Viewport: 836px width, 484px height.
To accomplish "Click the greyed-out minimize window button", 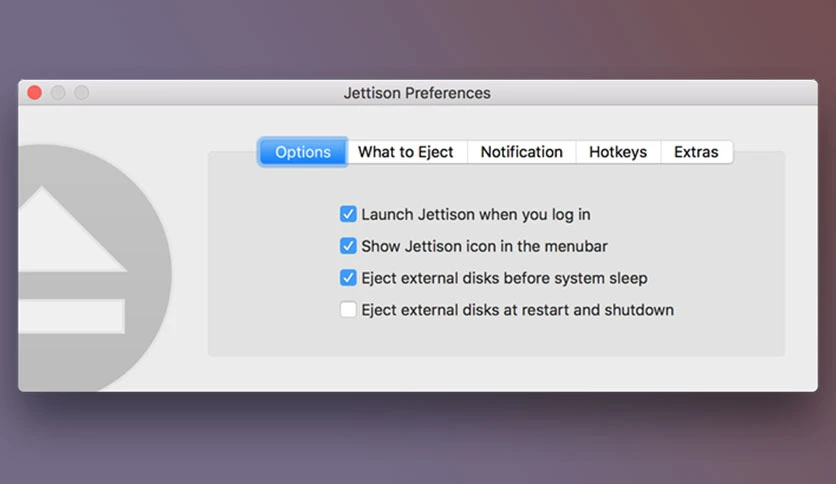I will (x=58, y=93).
